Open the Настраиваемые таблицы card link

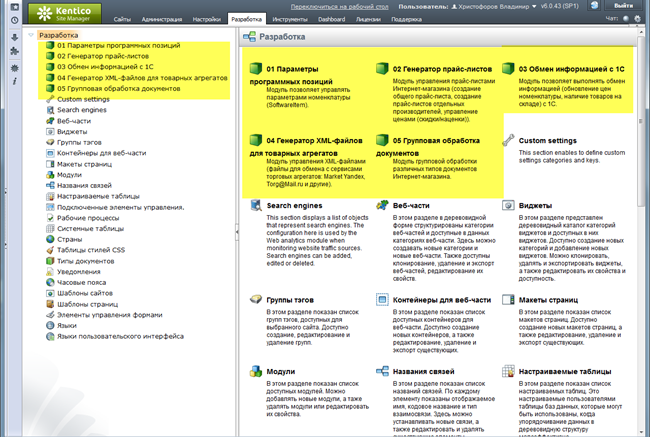click(565, 371)
